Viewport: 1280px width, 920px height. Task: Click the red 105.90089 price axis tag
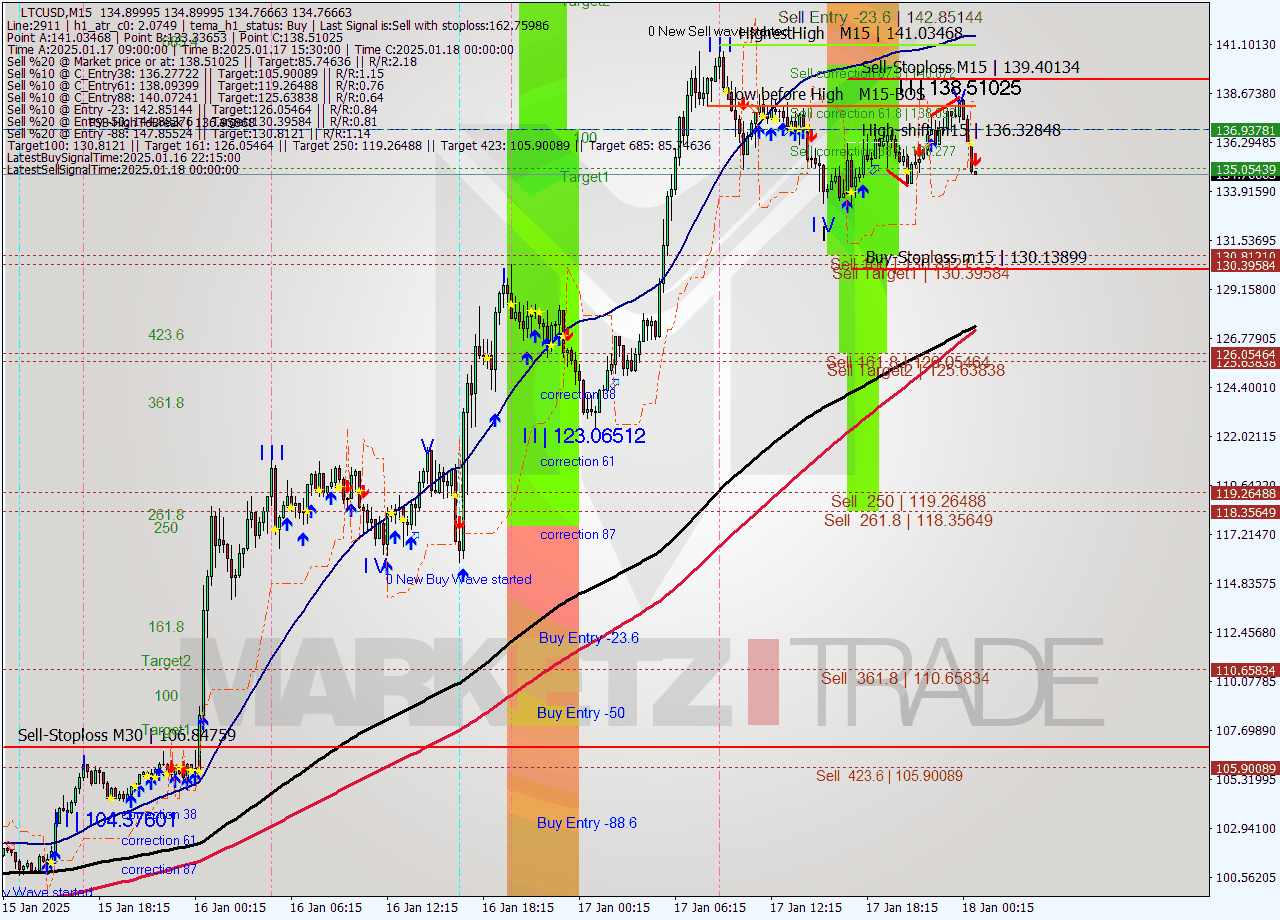pyautogui.click(x=1245, y=768)
